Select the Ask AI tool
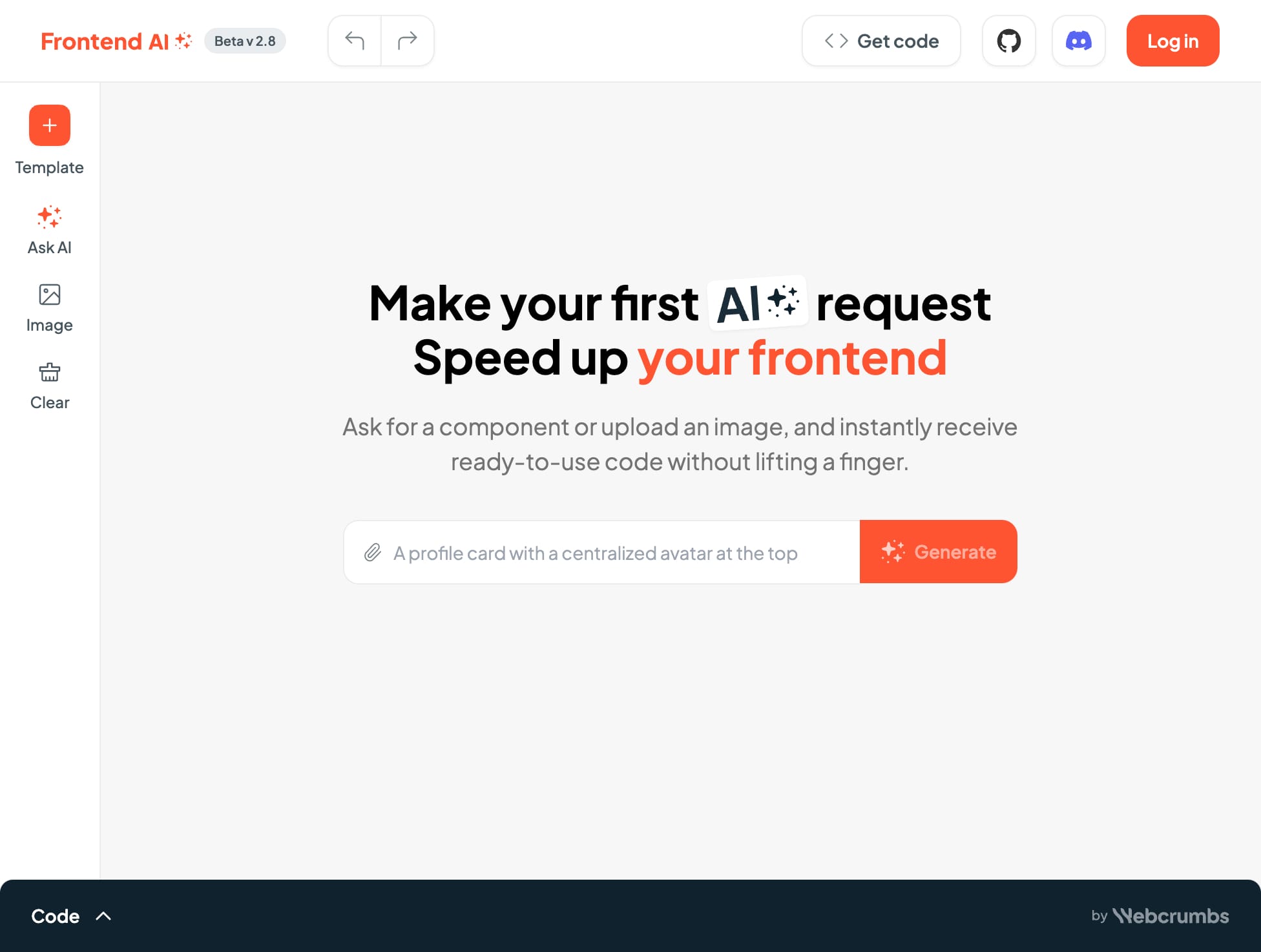Image resolution: width=1261 pixels, height=952 pixels. tap(49, 228)
